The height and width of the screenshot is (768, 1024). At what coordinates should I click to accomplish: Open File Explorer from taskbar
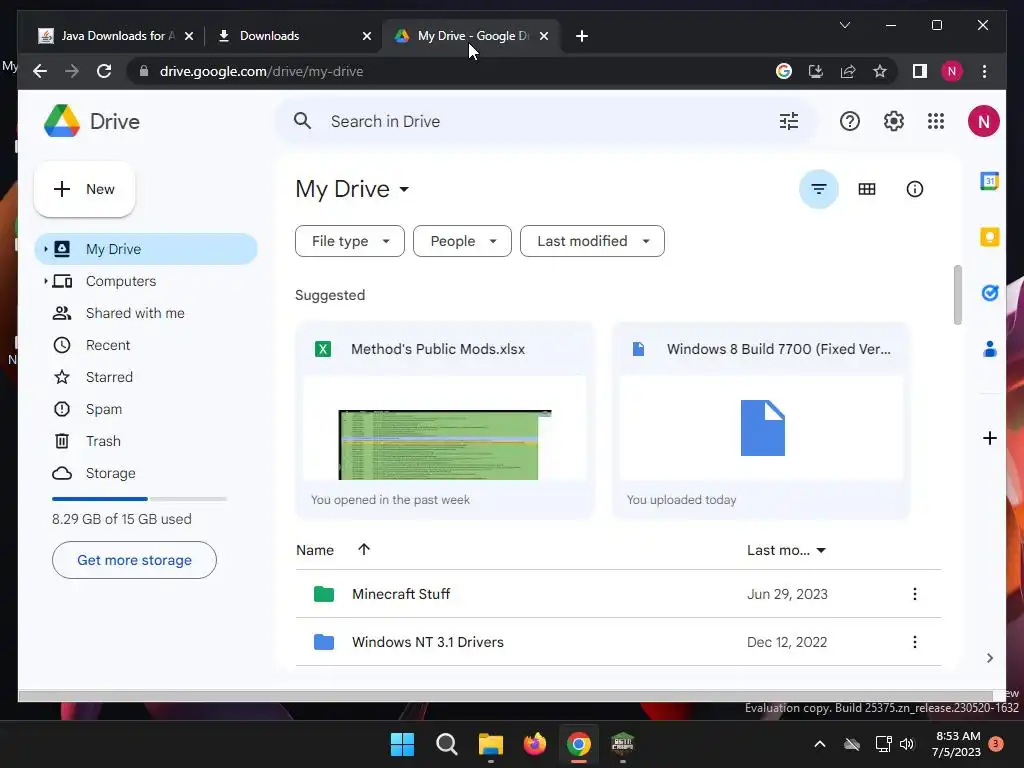coord(490,744)
